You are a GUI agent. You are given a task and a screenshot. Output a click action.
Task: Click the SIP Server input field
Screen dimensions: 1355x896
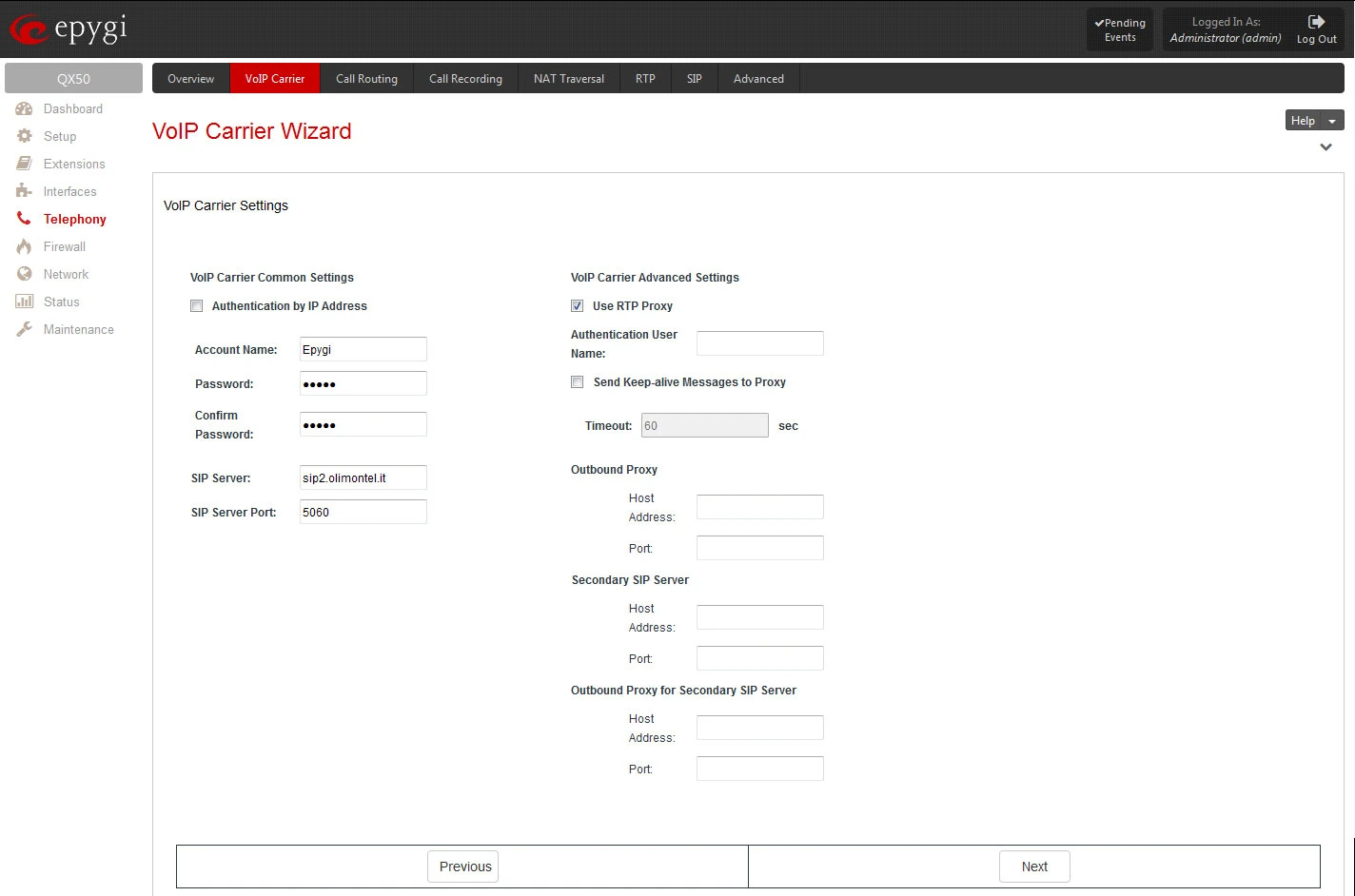(363, 477)
